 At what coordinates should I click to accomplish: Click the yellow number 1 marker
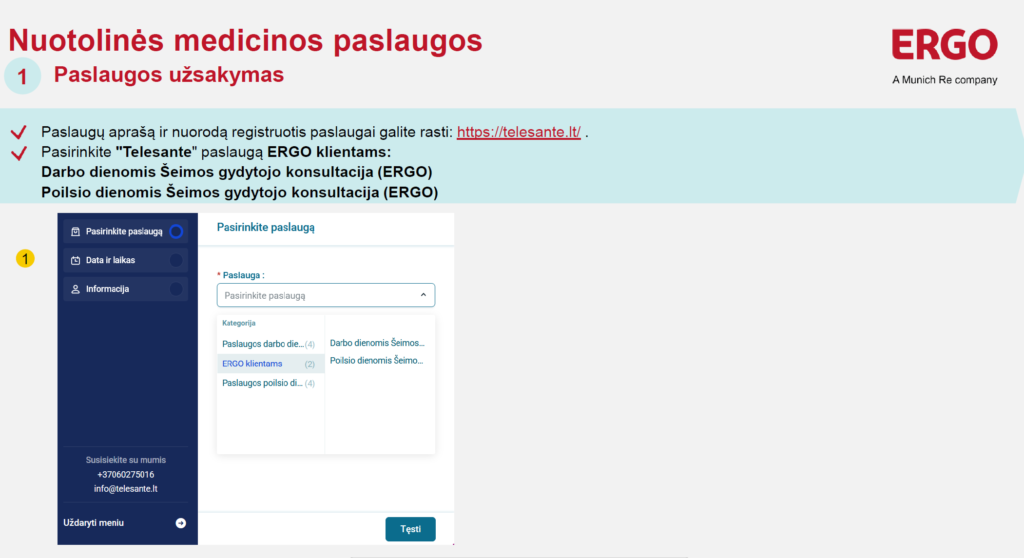(x=26, y=259)
